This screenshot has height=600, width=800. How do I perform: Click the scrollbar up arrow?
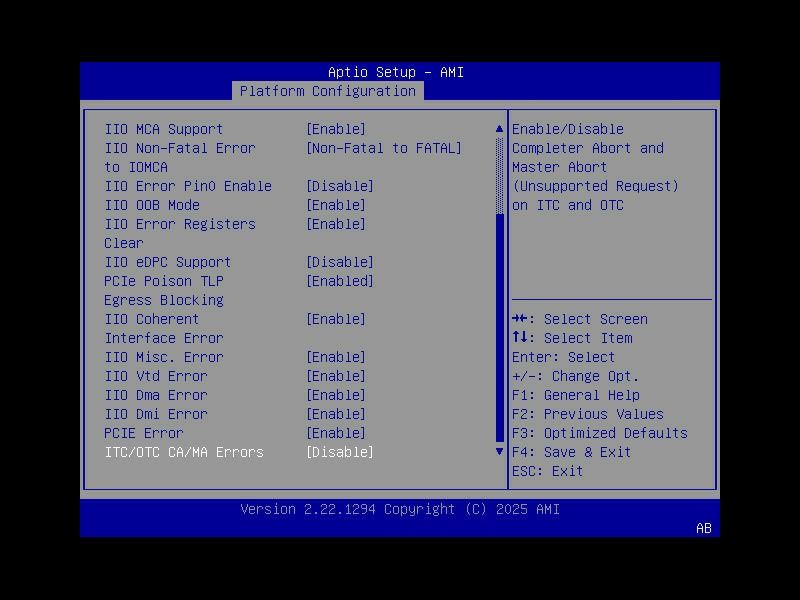coord(497,128)
